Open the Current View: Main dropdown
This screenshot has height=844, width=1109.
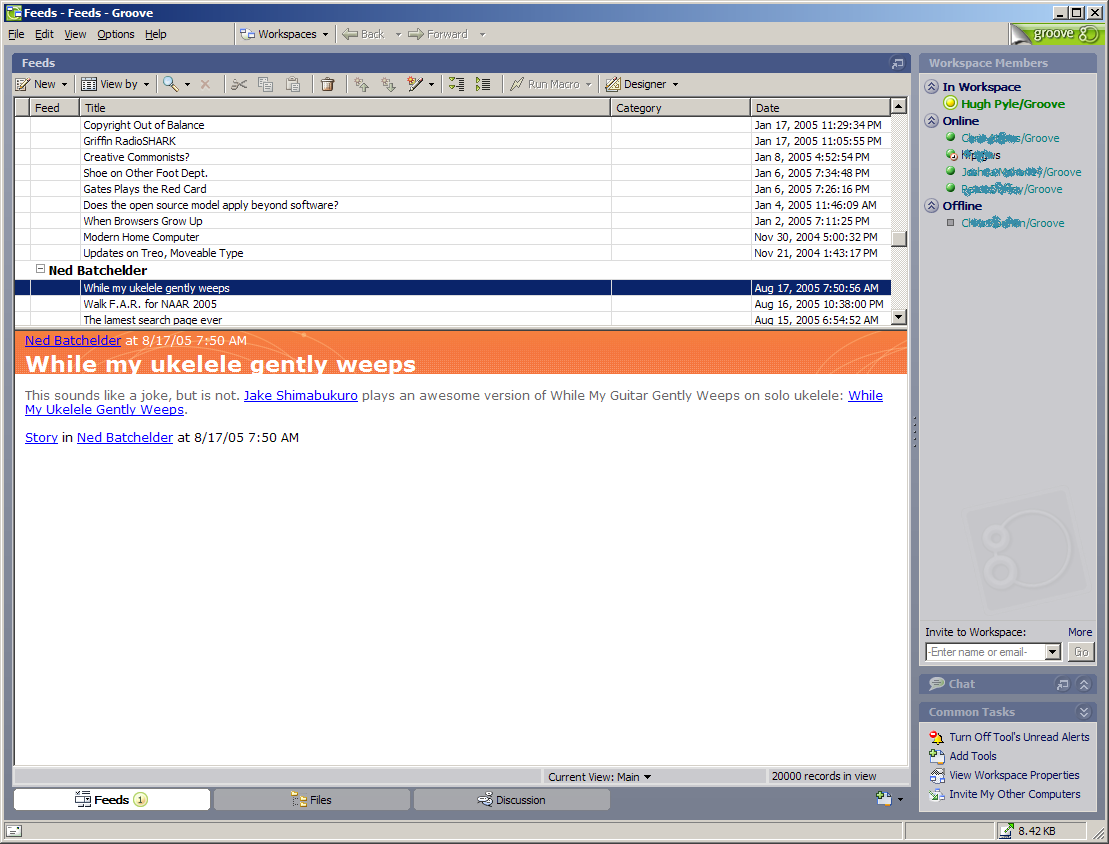pos(600,776)
